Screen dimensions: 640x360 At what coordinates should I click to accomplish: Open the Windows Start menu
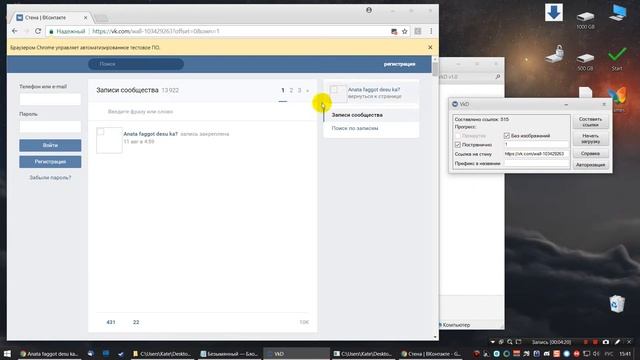click(7, 353)
